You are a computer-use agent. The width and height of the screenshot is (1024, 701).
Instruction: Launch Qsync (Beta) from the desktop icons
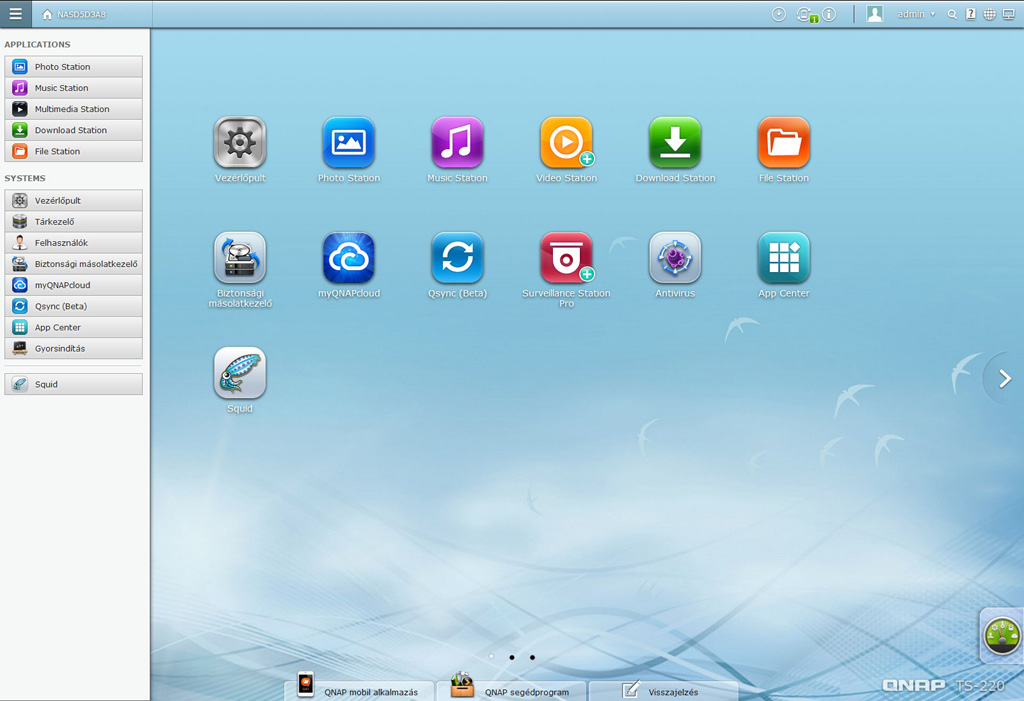pos(457,258)
